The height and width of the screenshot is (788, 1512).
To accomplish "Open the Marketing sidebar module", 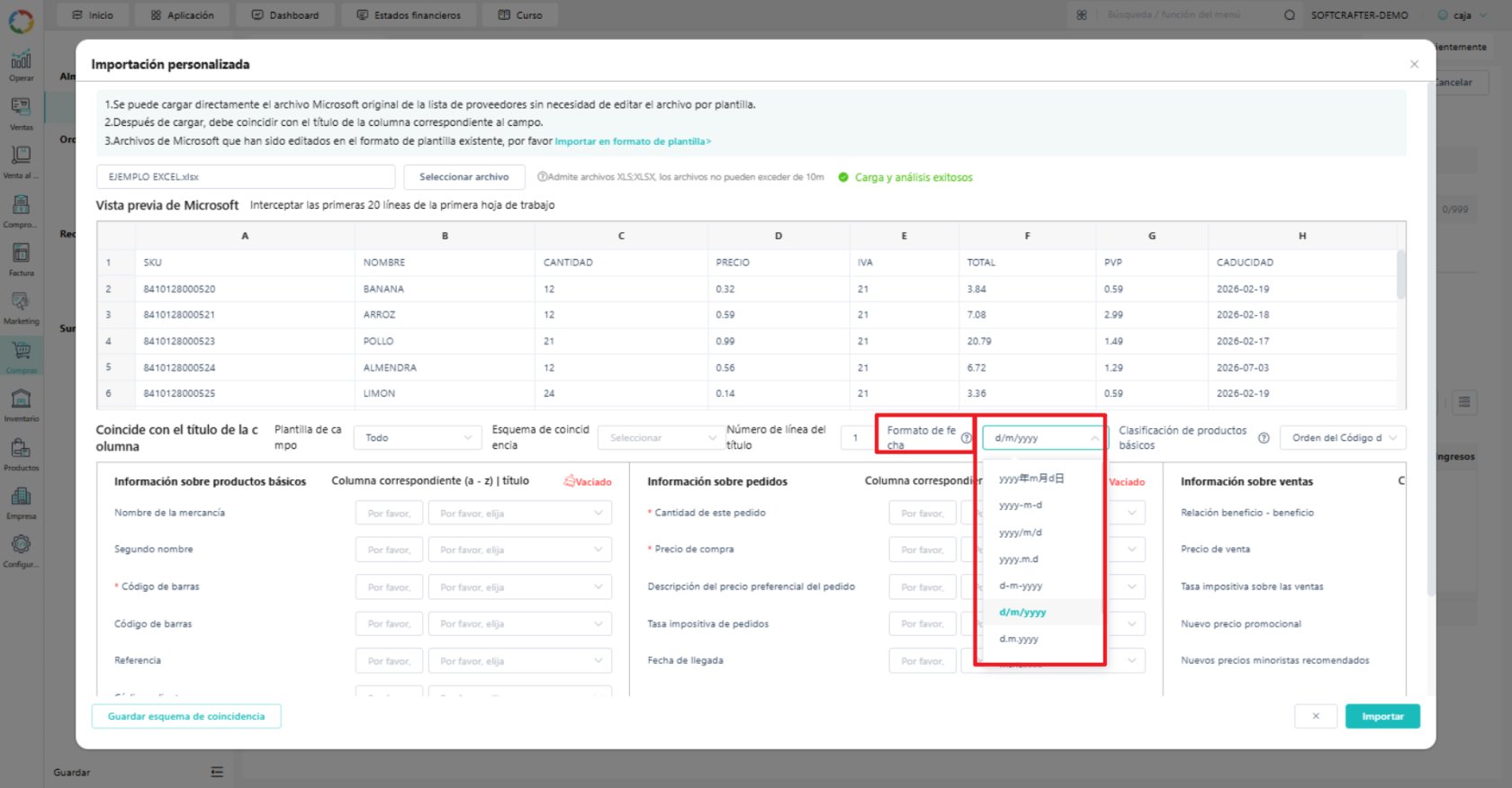I will pos(21,308).
